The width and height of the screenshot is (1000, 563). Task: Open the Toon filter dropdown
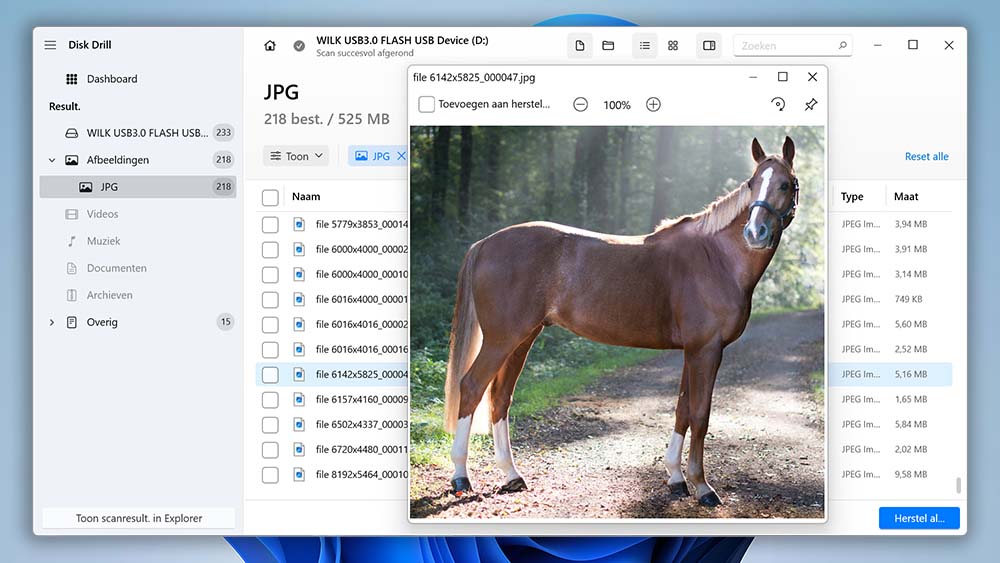(x=296, y=156)
